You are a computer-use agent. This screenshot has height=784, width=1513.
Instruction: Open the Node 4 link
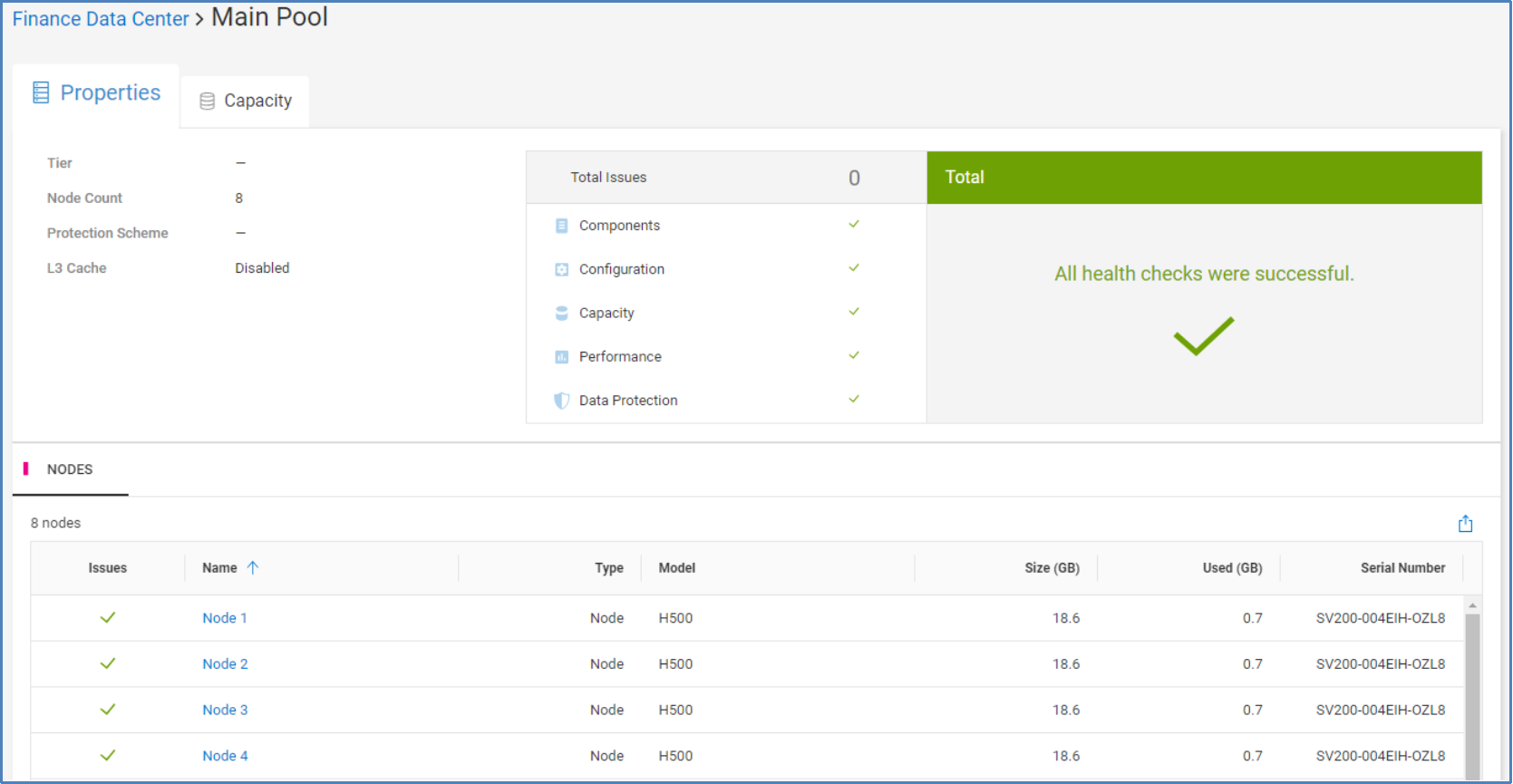point(225,756)
